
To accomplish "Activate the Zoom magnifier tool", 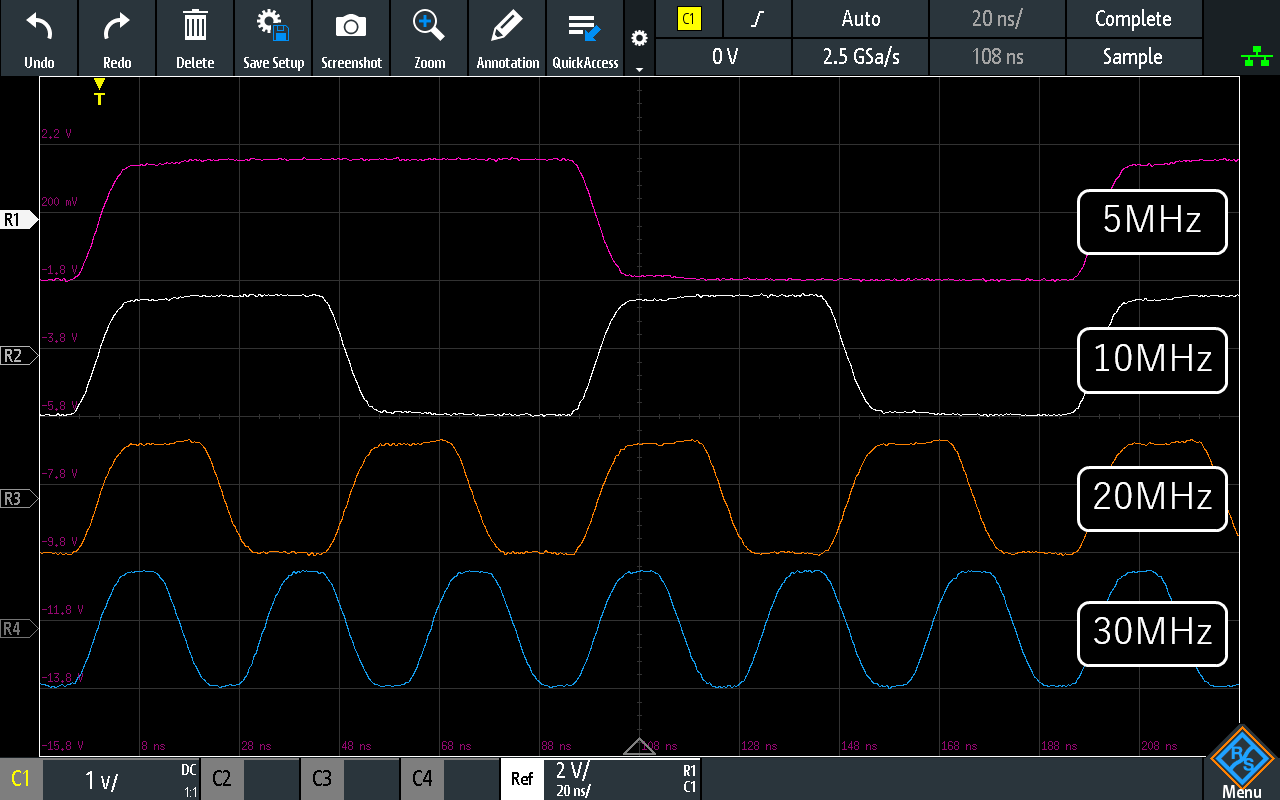I will pos(429,38).
